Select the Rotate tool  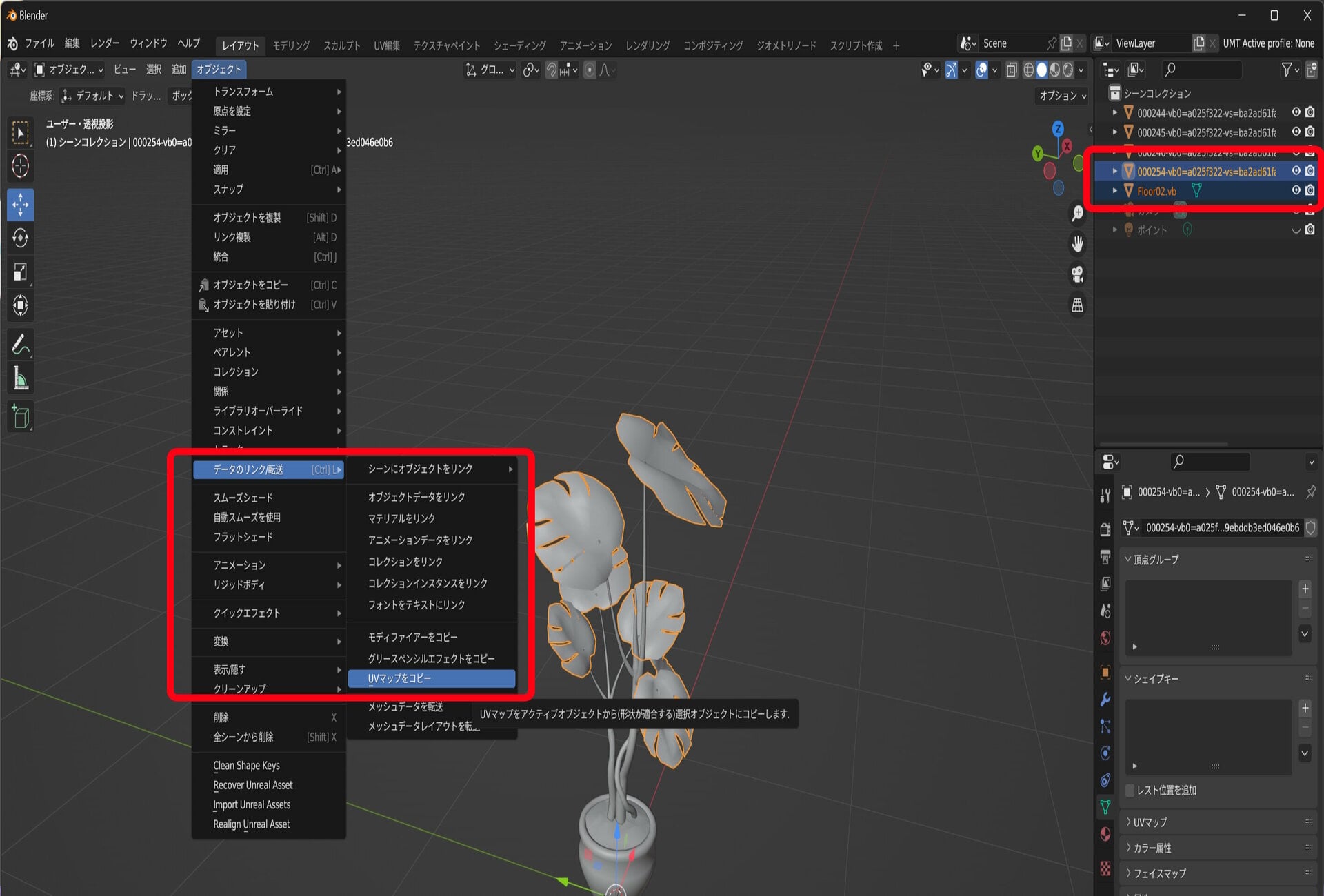click(21, 238)
